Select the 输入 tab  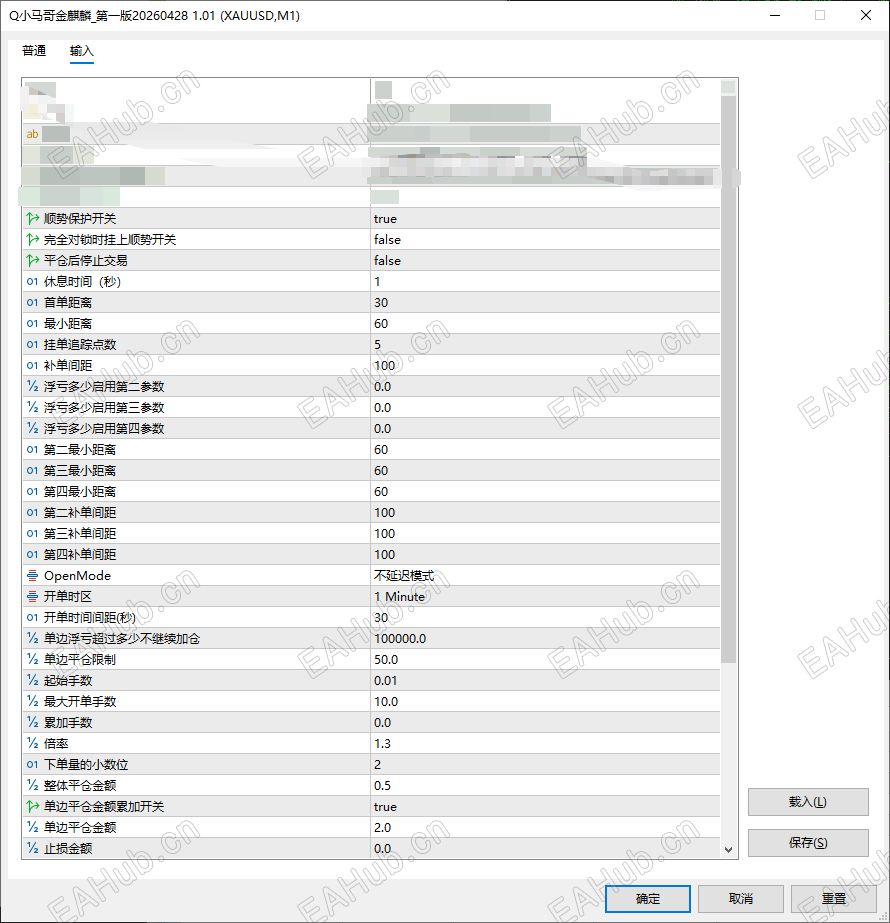click(x=82, y=51)
